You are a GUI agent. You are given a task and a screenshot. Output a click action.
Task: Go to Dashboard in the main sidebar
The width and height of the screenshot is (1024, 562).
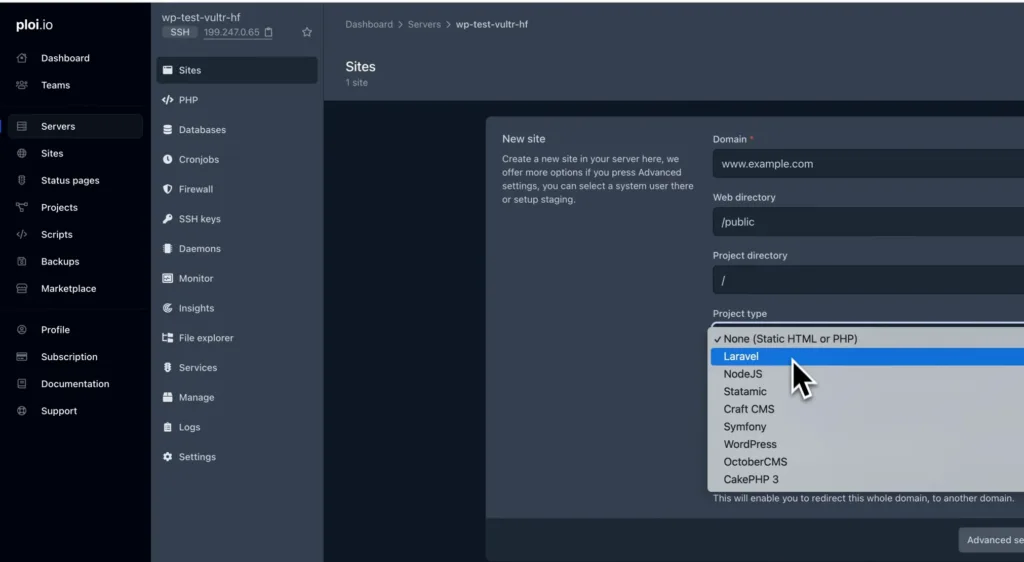(x=75, y=58)
